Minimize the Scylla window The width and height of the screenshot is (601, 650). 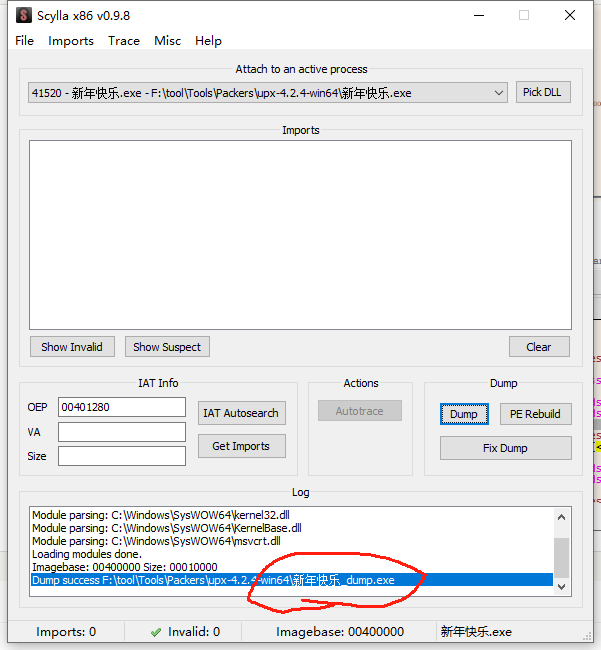coord(479,15)
